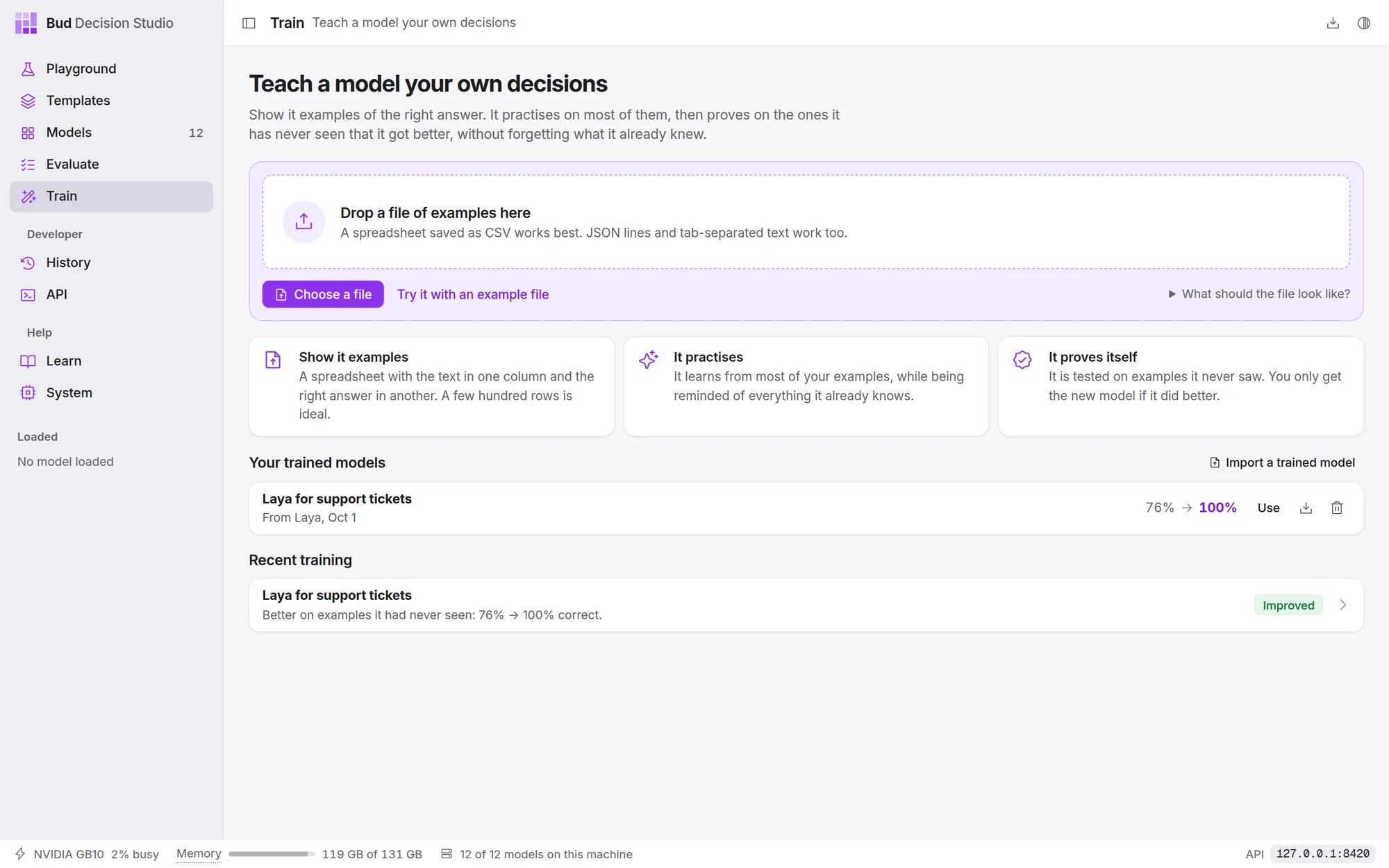The height and width of the screenshot is (868, 1389).
Task: Click 12 of 12 models on this machine
Action: 546,854
